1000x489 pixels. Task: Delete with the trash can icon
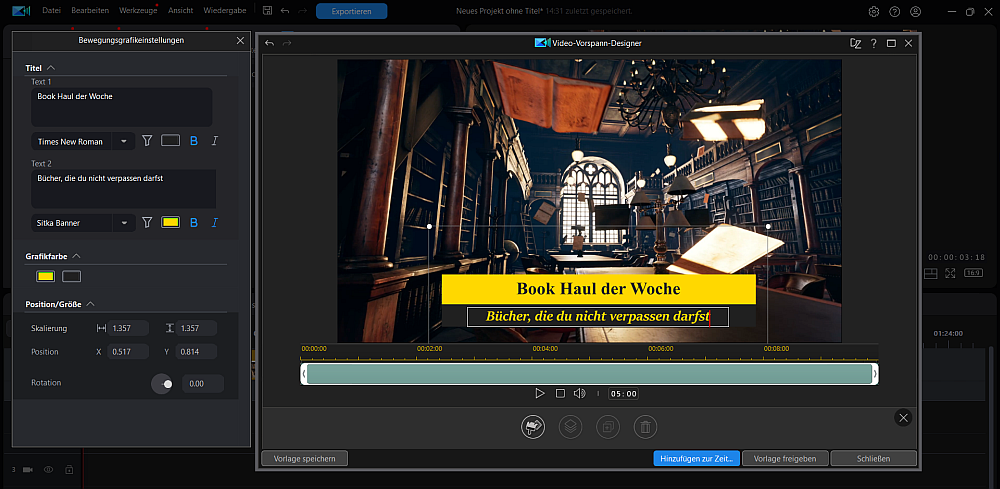[x=645, y=427]
